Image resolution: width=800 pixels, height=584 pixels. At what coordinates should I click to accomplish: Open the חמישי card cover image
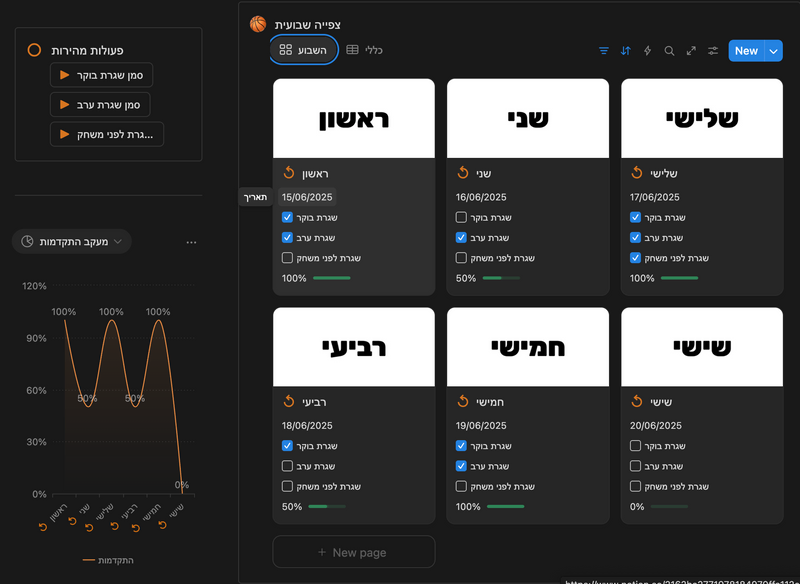pos(528,347)
